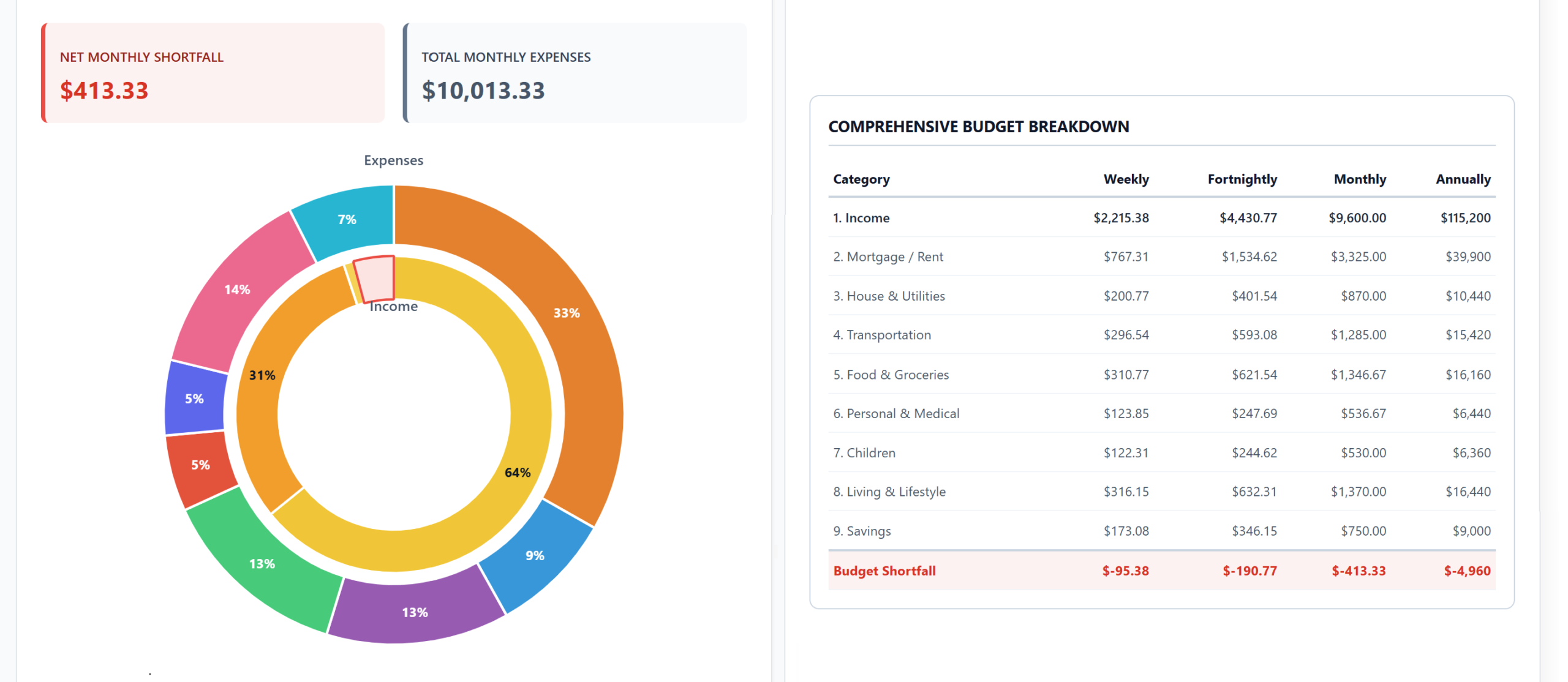Viewport: 1568px width, 682px height.
Task: Click the Income label in the chart center
Action: pos(393,306)
